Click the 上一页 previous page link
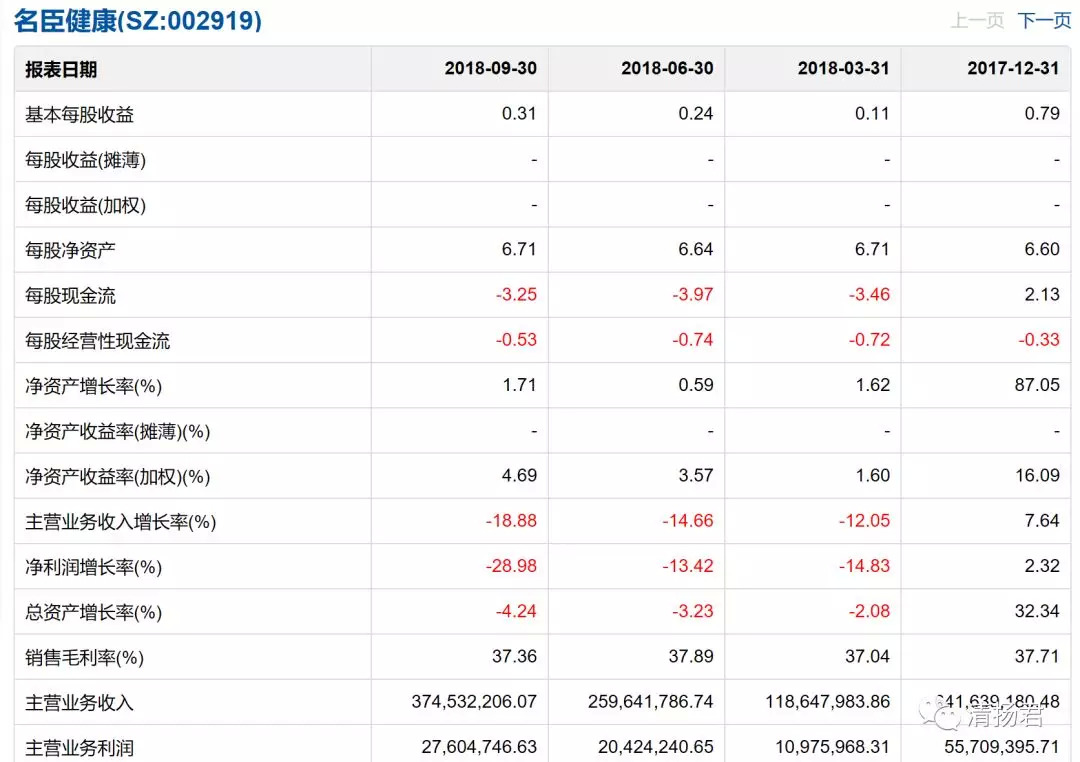 click(x=977, y=20)
